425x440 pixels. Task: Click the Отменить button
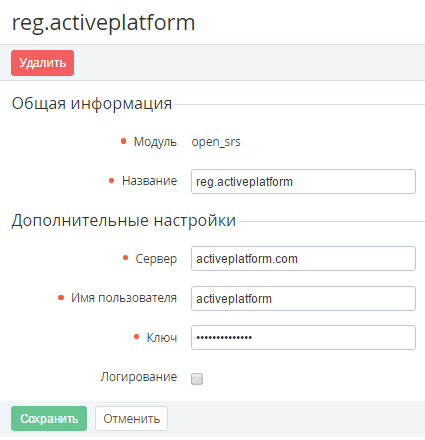click(131, 418)
